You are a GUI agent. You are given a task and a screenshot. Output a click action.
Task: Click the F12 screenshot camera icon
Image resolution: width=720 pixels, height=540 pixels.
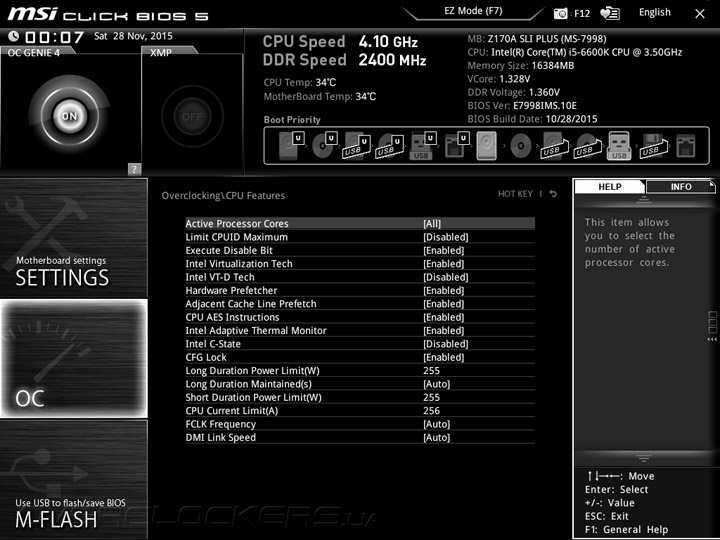click(560, 13)
